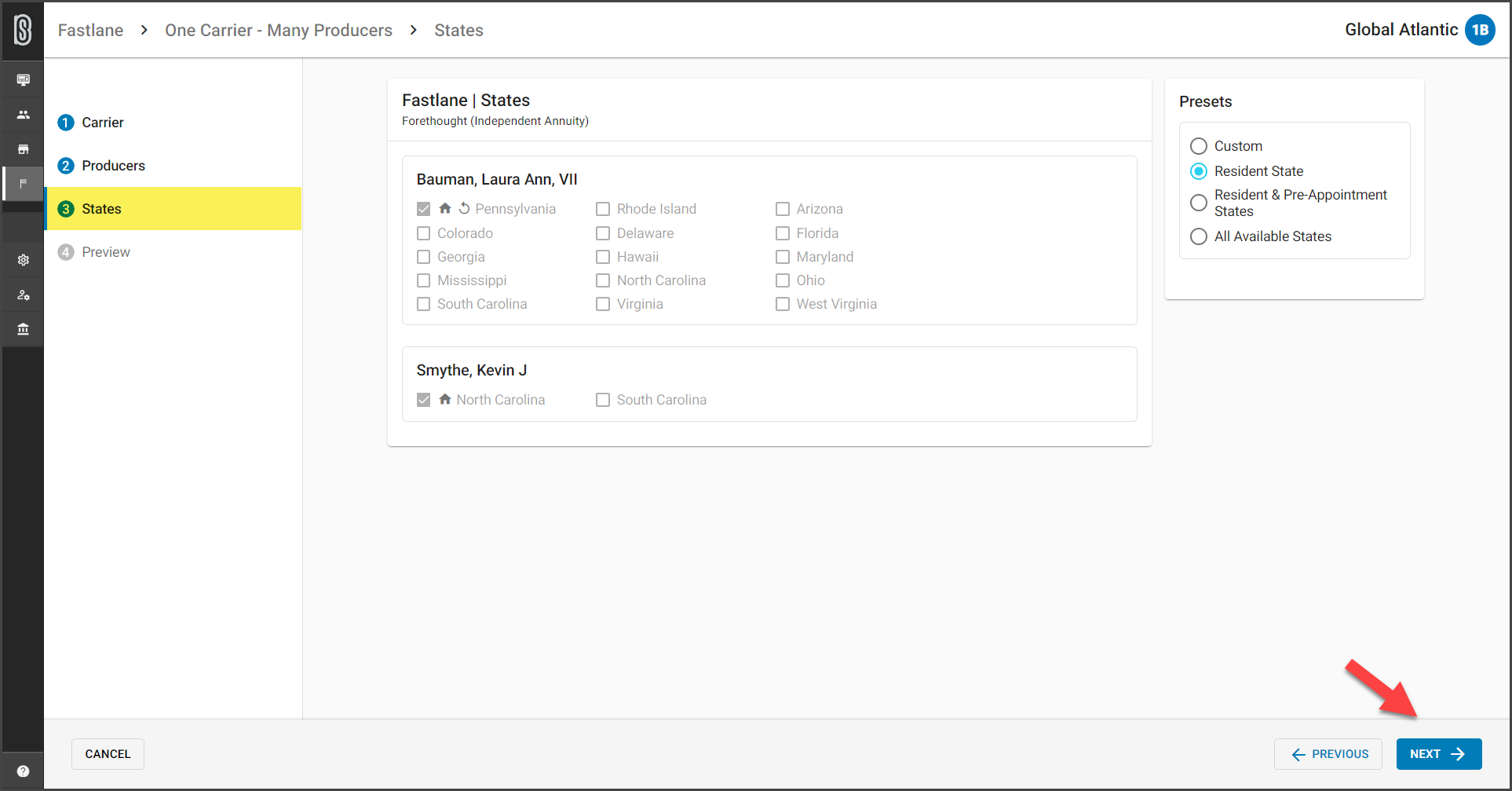1512x791 pixels.
Task: Go to the Carrier step
Action: tap(173, 123)
